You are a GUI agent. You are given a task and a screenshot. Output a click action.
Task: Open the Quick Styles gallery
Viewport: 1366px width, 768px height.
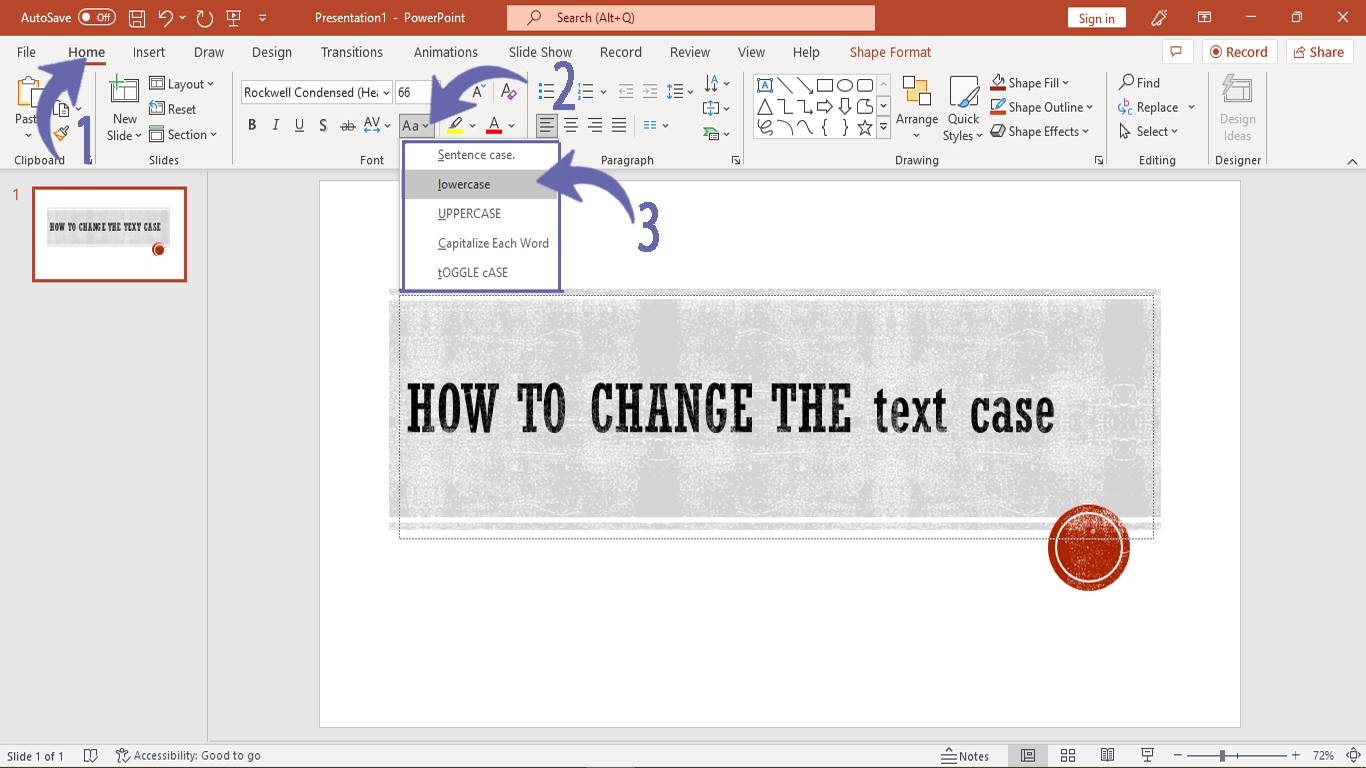(x=964, y=109)
